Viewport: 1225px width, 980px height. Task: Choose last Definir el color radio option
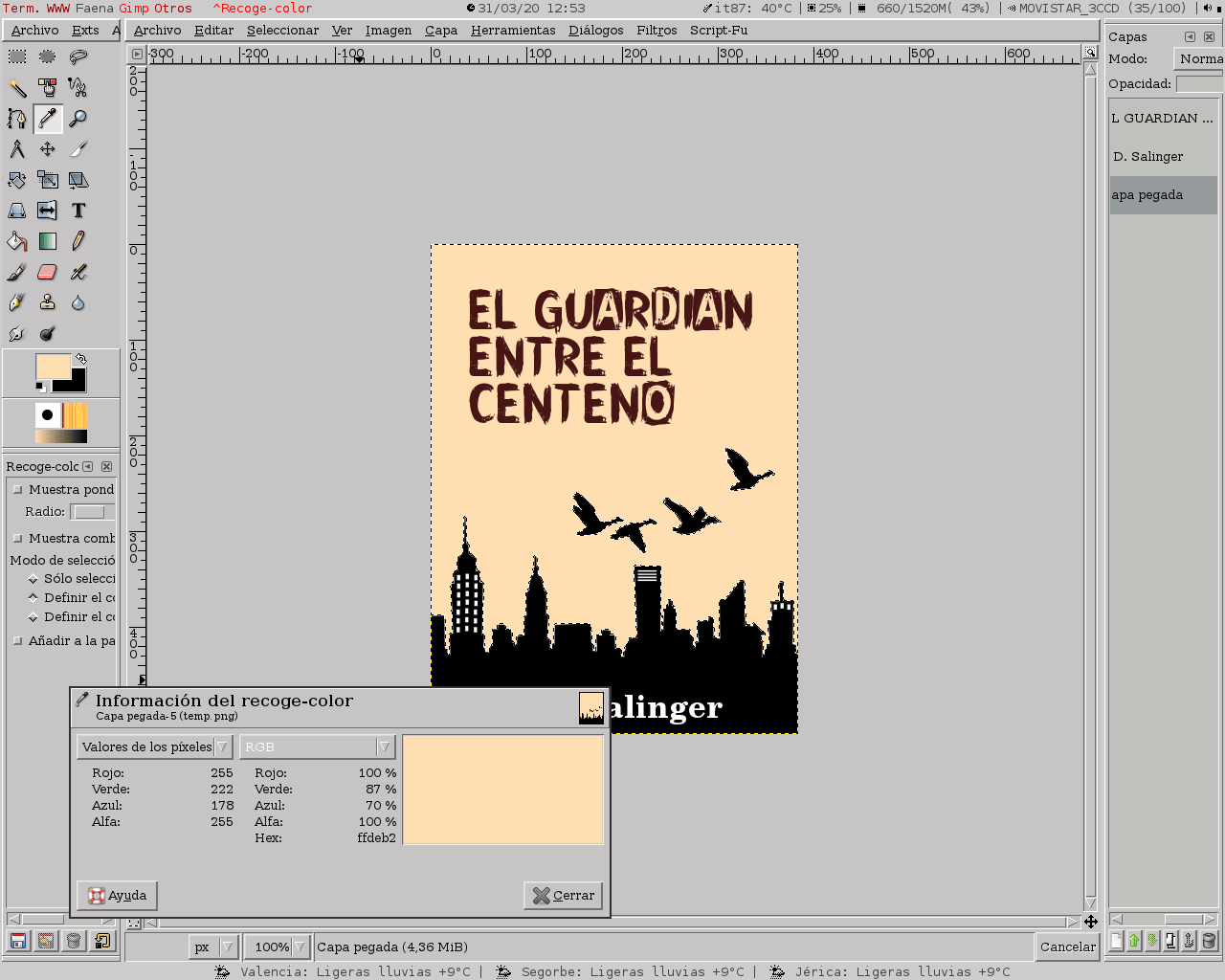pos(33,617)
